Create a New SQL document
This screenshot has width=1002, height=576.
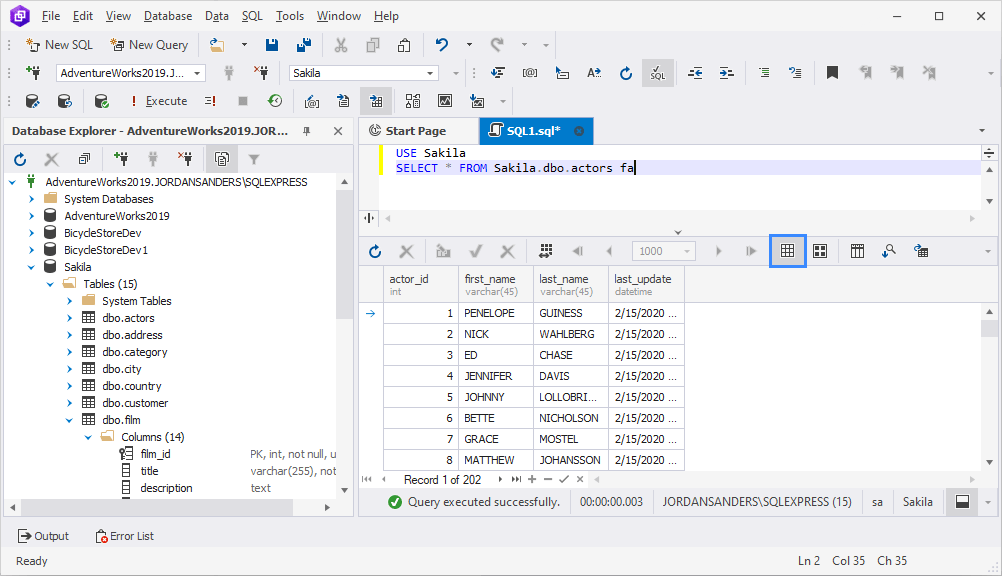59,44
